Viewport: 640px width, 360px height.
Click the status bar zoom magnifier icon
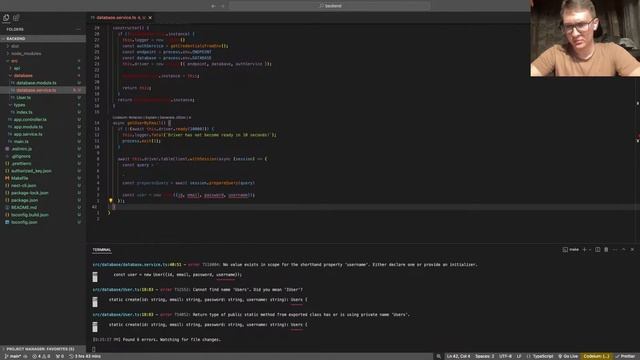point(439,356)
